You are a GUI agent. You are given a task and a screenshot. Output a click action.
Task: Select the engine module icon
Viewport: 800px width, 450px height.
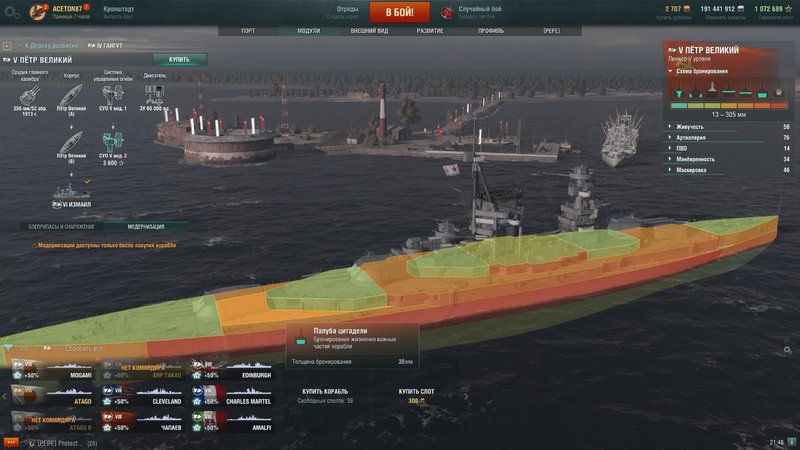click(154, 95)
